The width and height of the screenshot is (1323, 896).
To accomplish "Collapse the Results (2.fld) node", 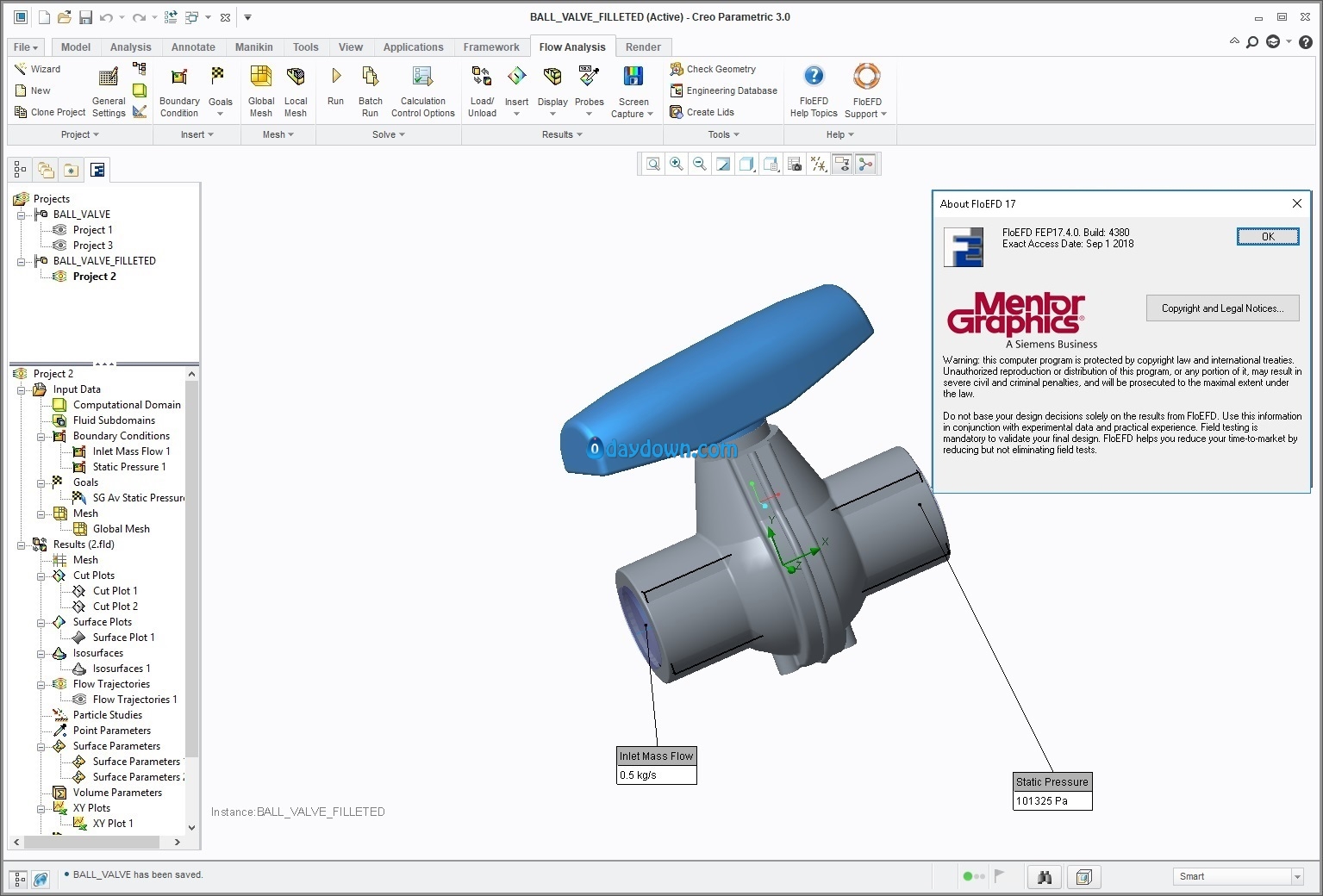I will tap(21, 545).
